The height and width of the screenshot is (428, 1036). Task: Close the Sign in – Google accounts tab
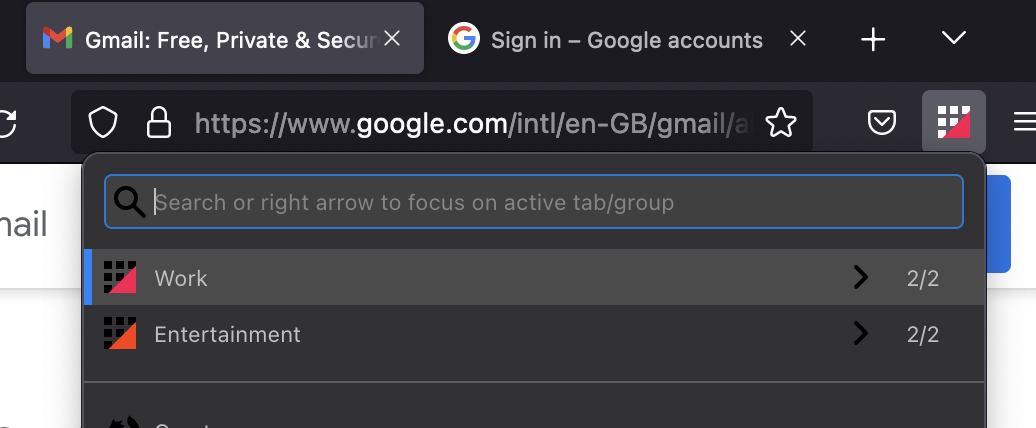798,39
